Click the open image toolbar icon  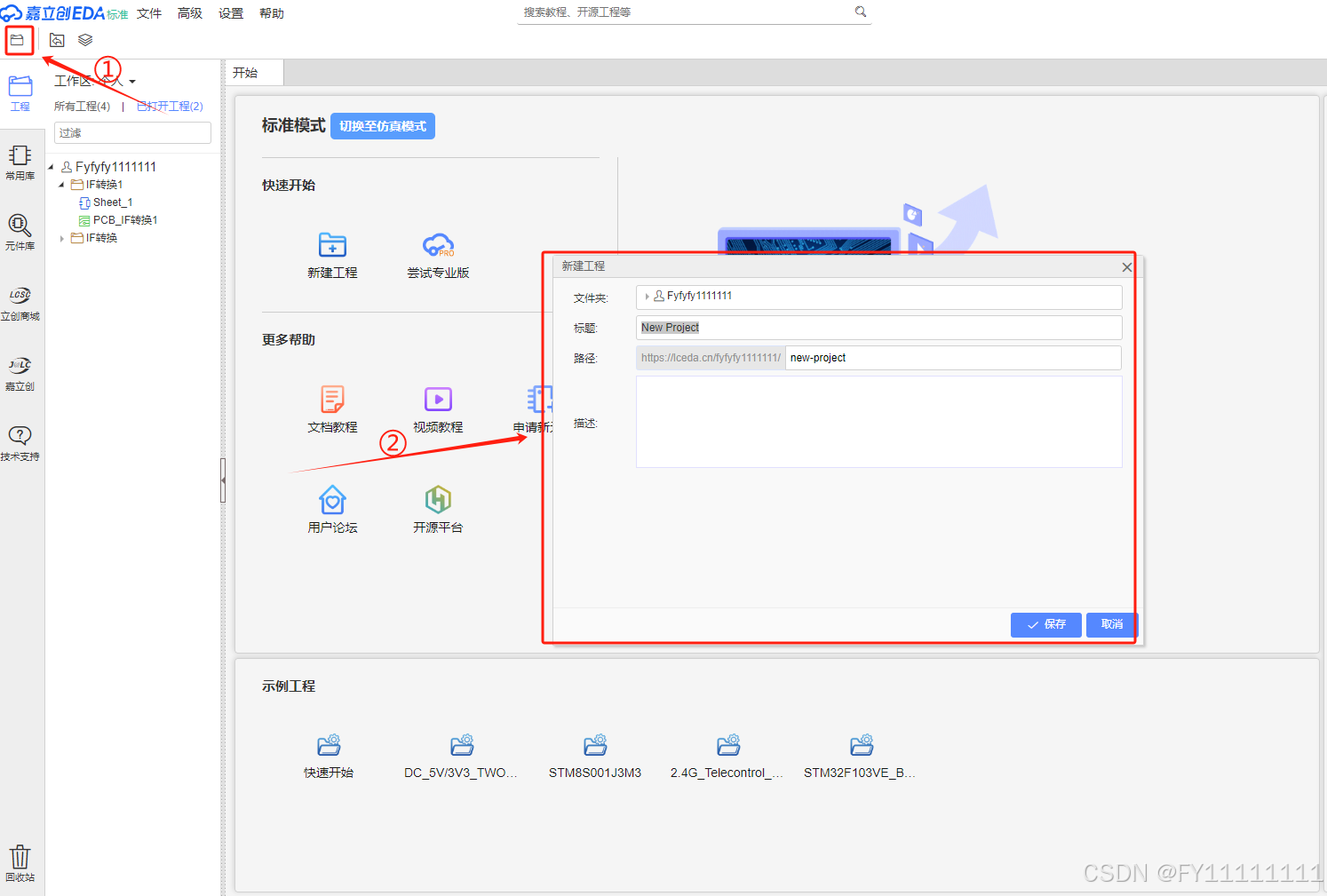(x=57, y=40)
